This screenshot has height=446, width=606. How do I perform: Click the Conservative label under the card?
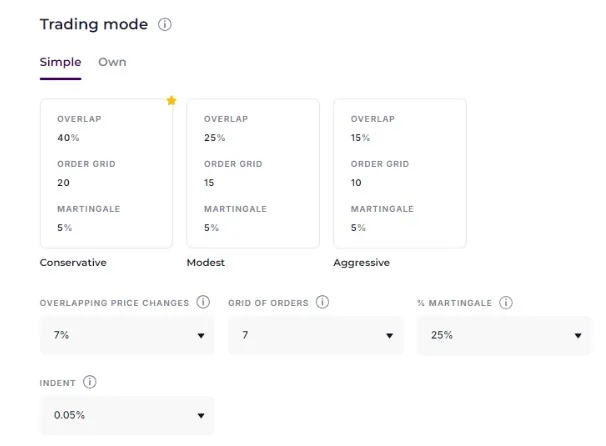pos(73,263)
